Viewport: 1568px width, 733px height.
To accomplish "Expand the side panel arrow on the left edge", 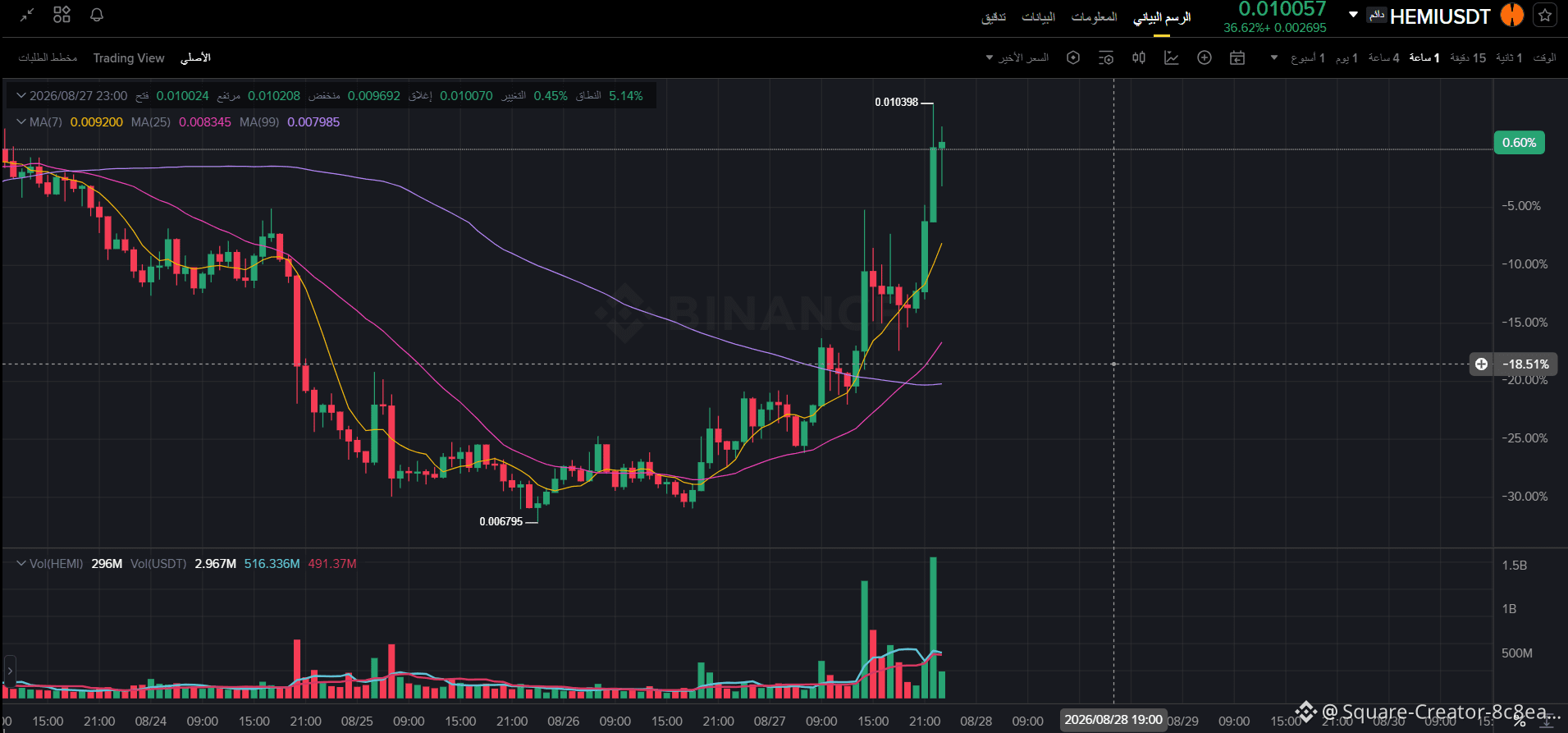I will [10, 671].
